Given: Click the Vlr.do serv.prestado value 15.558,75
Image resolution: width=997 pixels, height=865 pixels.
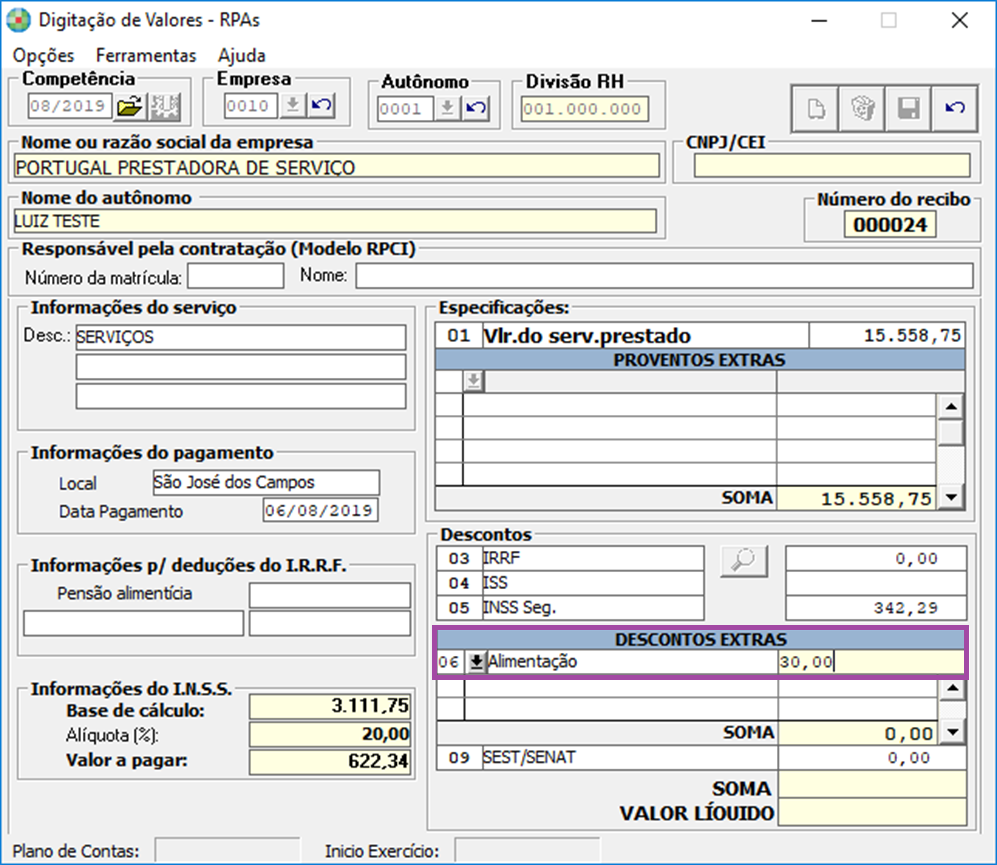Looking at the screenshot, I should [x=887, y=335].
